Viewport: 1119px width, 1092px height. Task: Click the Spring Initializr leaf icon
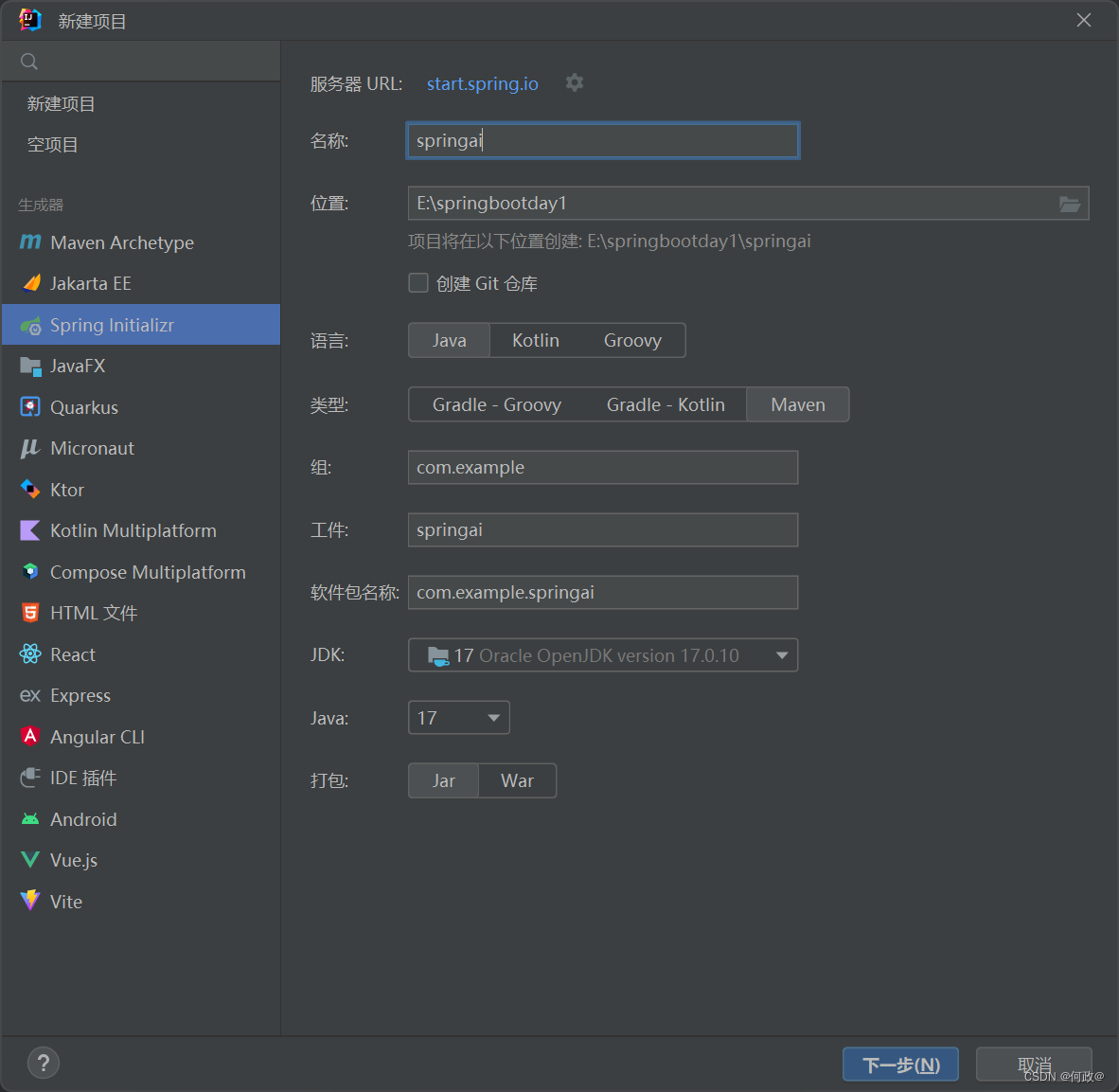pos(30,326)
